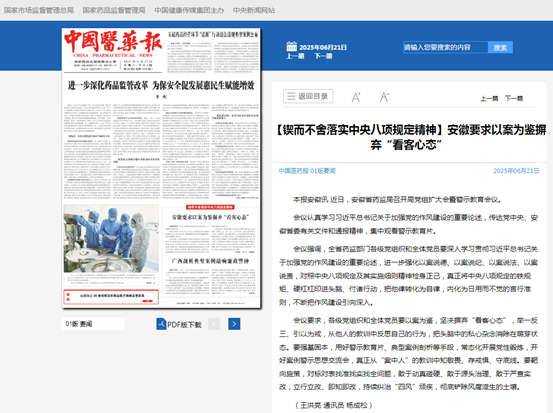Decrease article font size with A-

click(384, 97)
